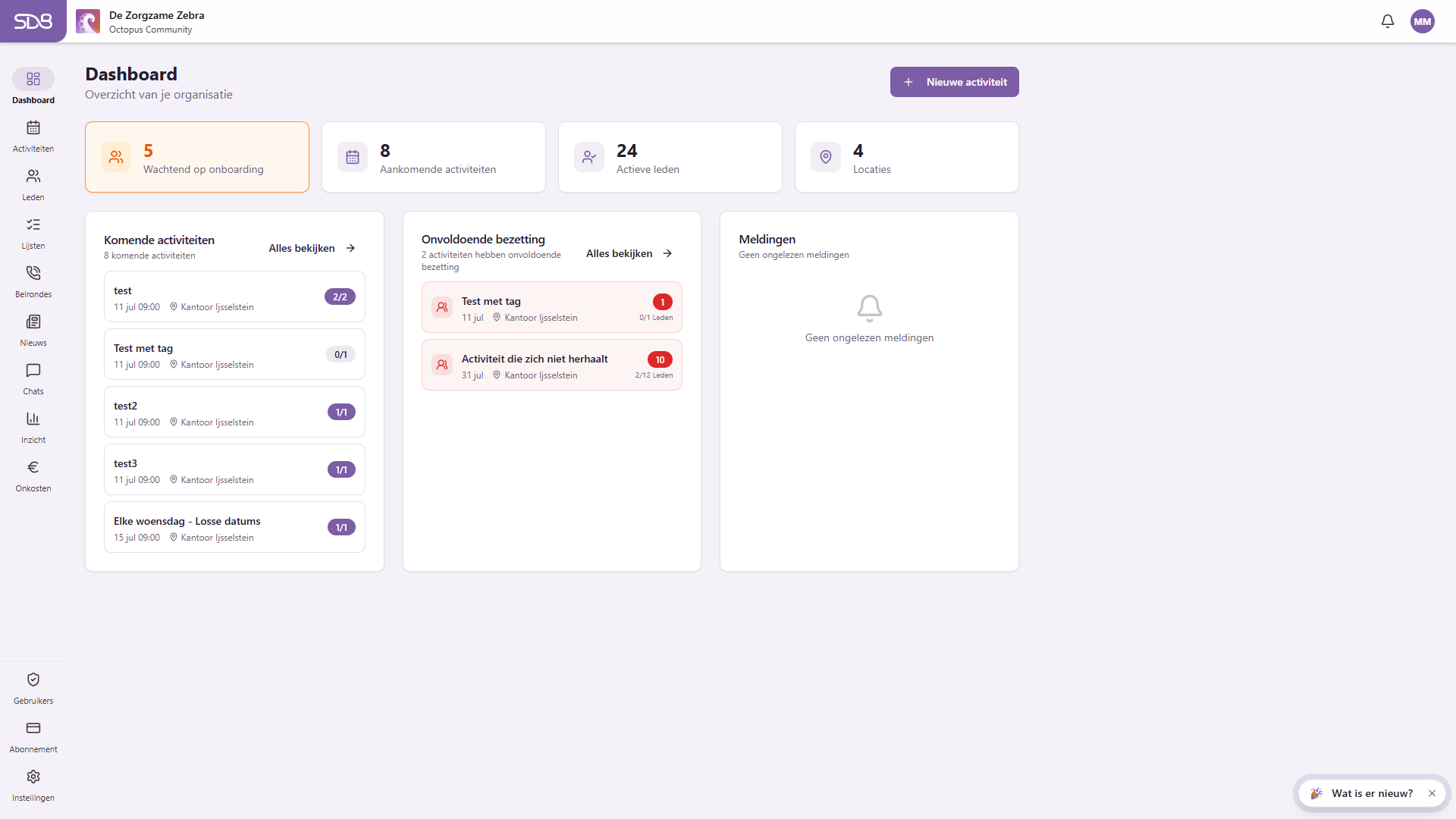
Task: Click the Meldingen panel heading
Action: click(x=767, y=240)
